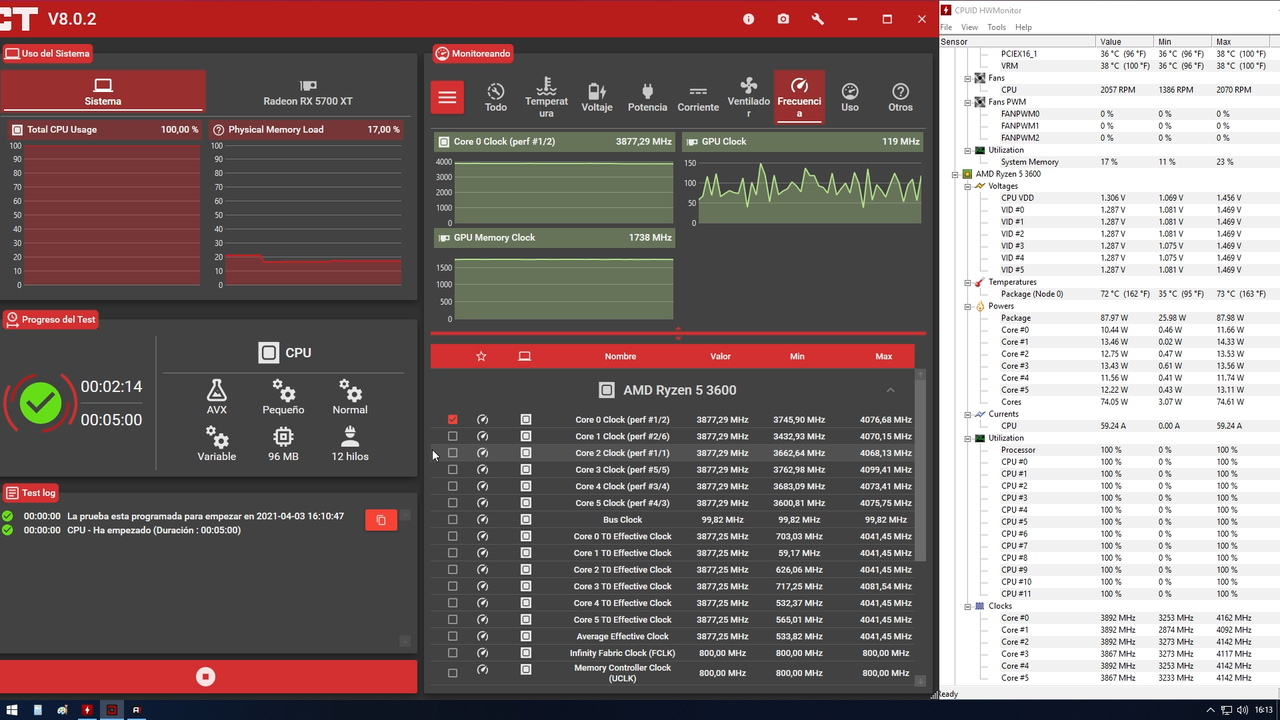Check the Infinity Fabric Clock (FCLK) checkbox

point(453,653)
